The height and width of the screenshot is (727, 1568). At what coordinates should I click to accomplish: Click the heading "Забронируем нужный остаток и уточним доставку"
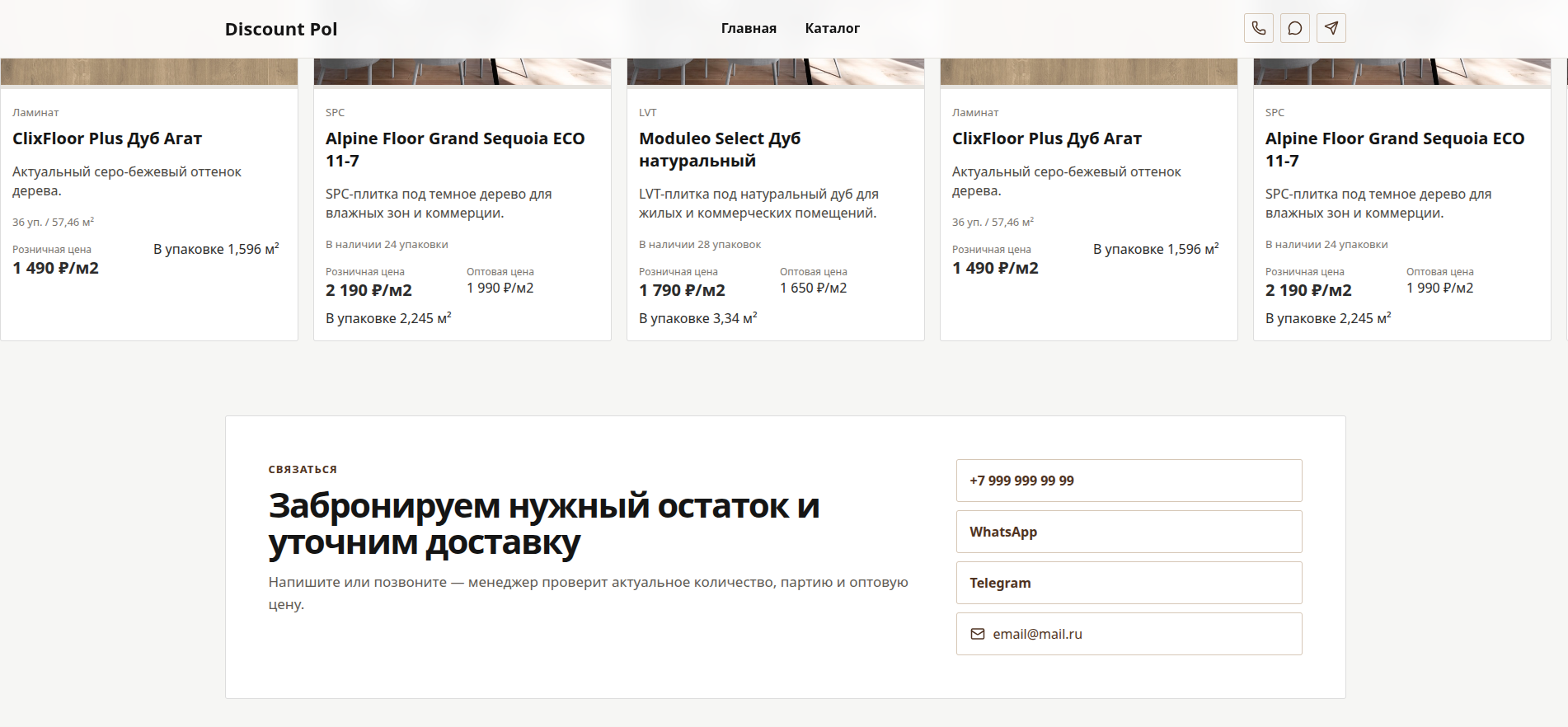click(544, 524)
